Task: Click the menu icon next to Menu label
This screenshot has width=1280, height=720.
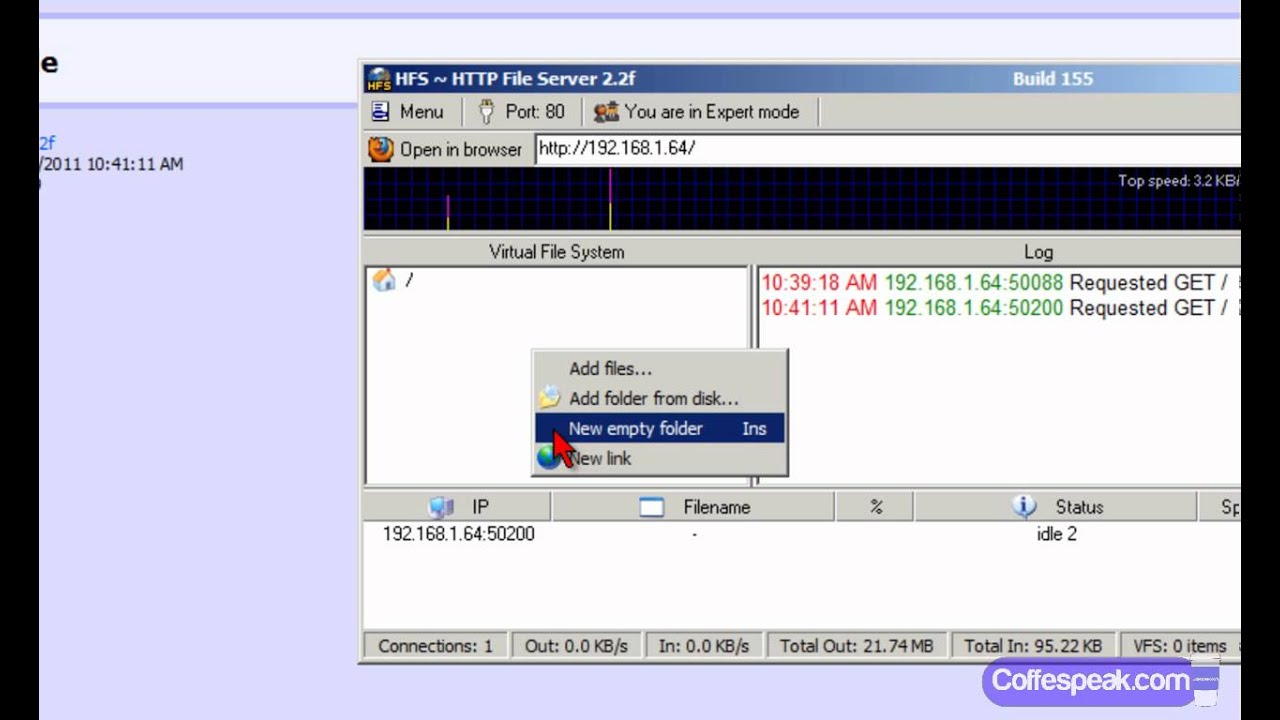Action: coord(380,111)
